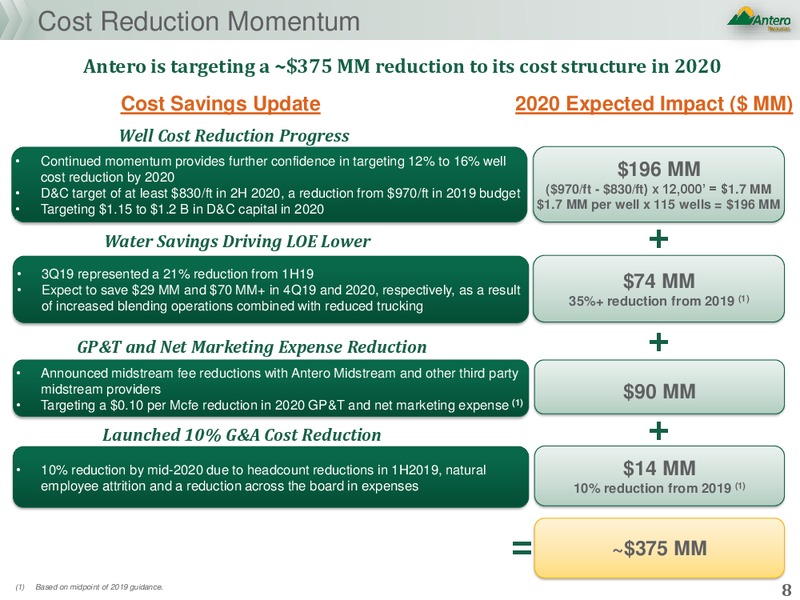Click the equals sign beside the total box
Image resolution: width=800 pixels, height=600 pixels.
point(521,548)
